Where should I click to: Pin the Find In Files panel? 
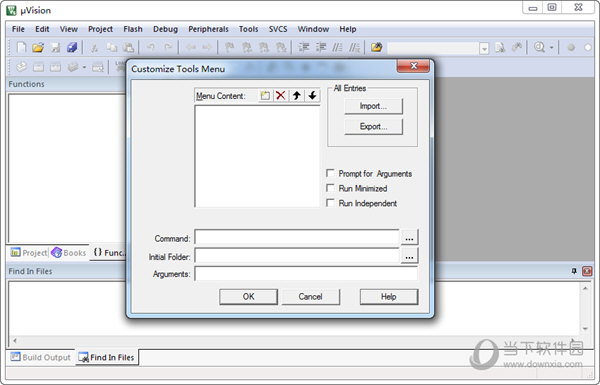[574, 271]
